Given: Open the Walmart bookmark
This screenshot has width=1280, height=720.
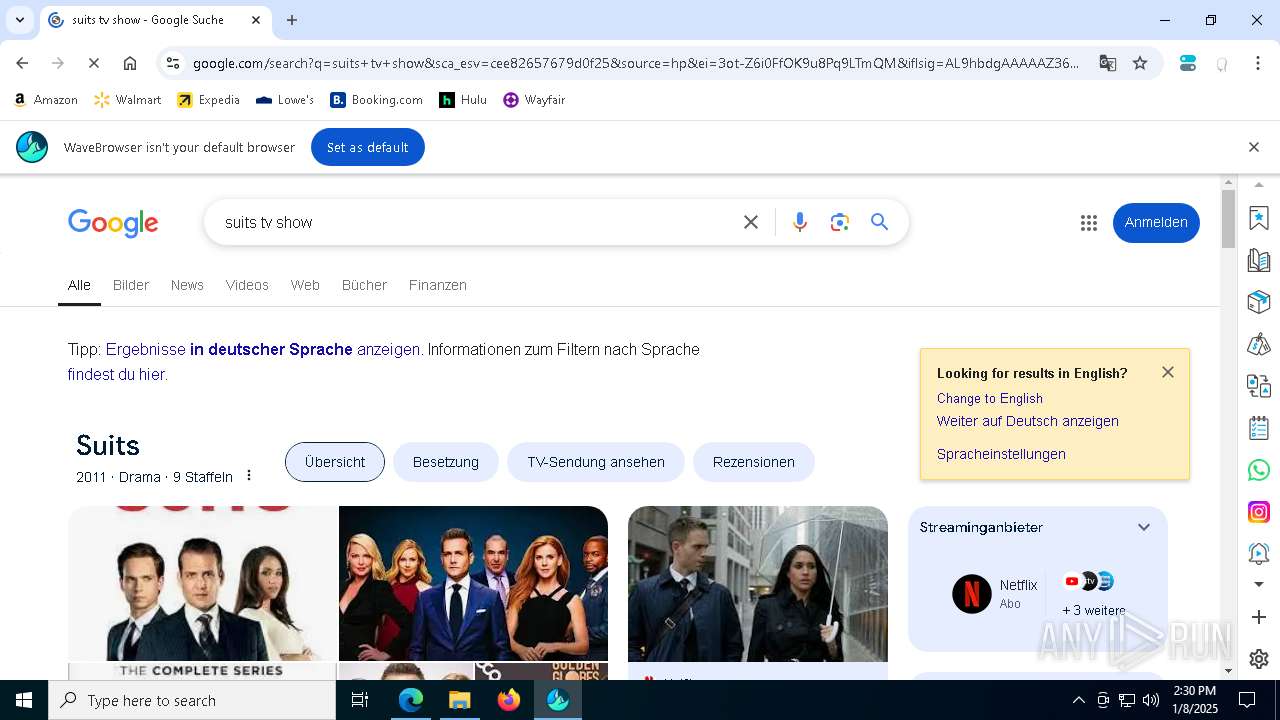Looking at the screenshot, I should pos(127,100).
